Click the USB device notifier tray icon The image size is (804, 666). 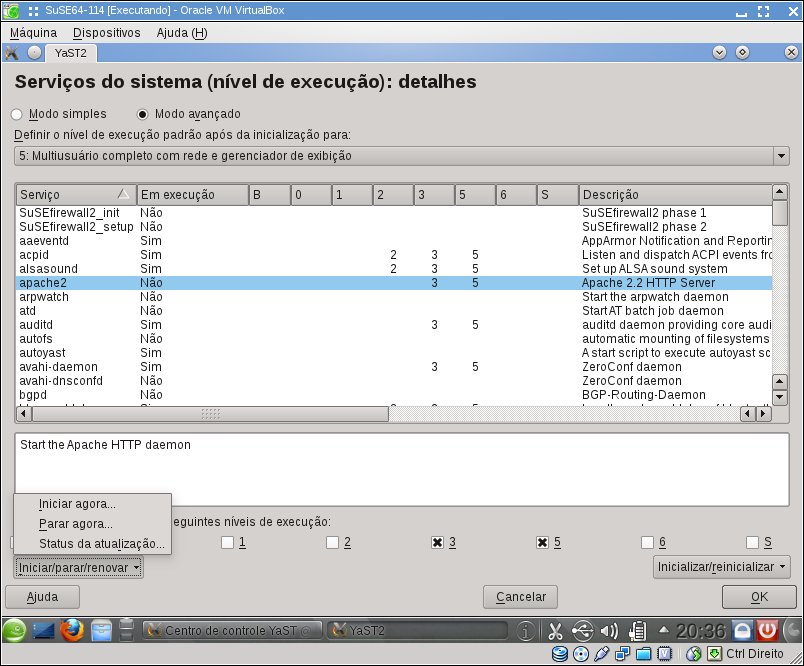coord(582,631)
